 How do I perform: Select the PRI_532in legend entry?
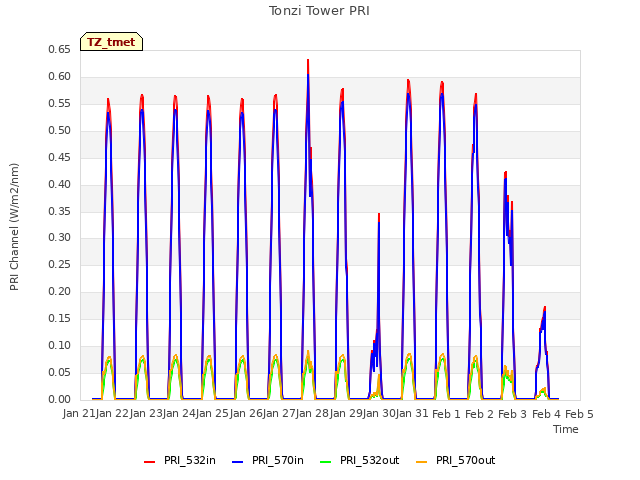(x=180, y=460)
